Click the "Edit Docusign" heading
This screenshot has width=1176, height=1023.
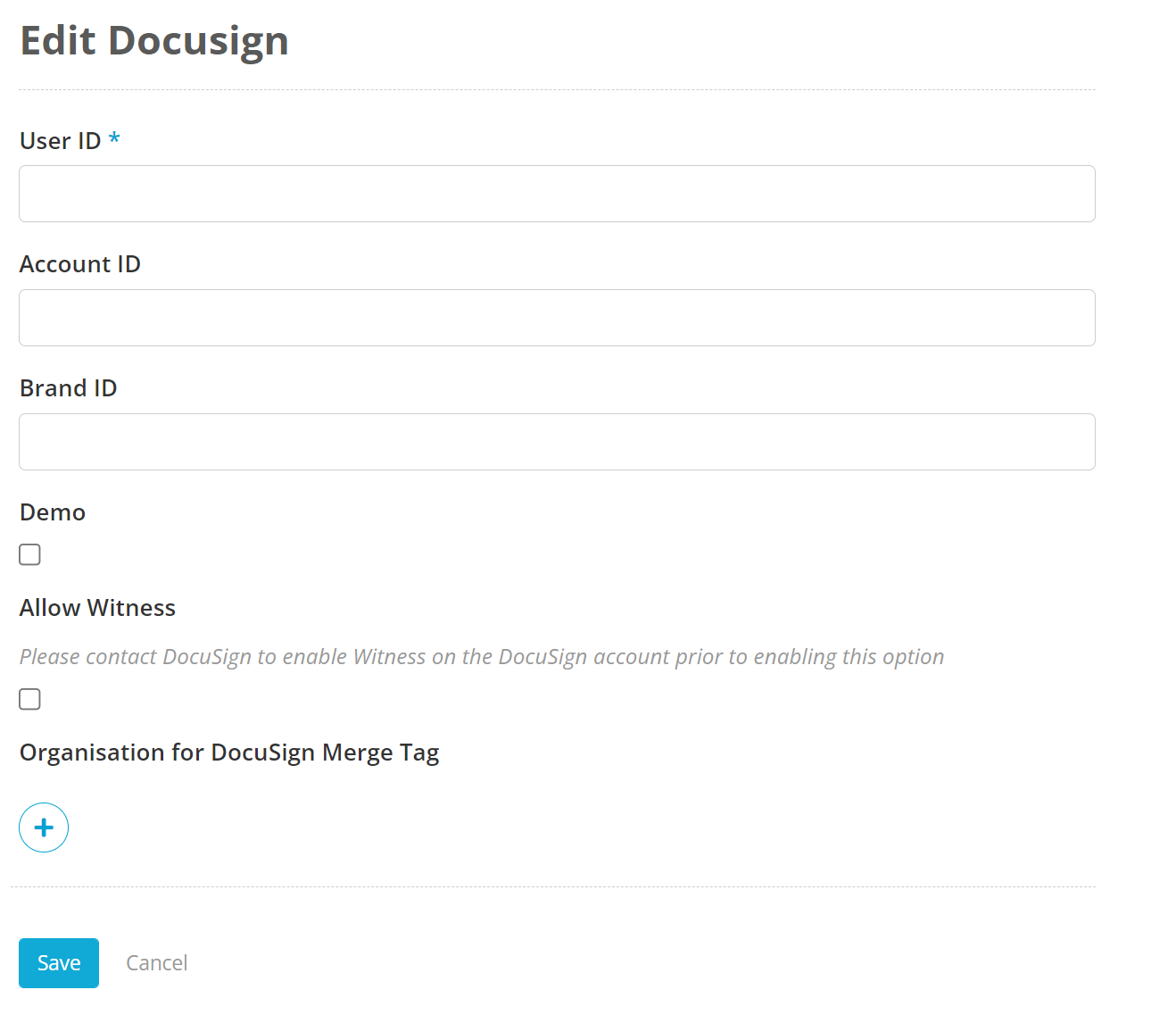click(x=154, y=41)
